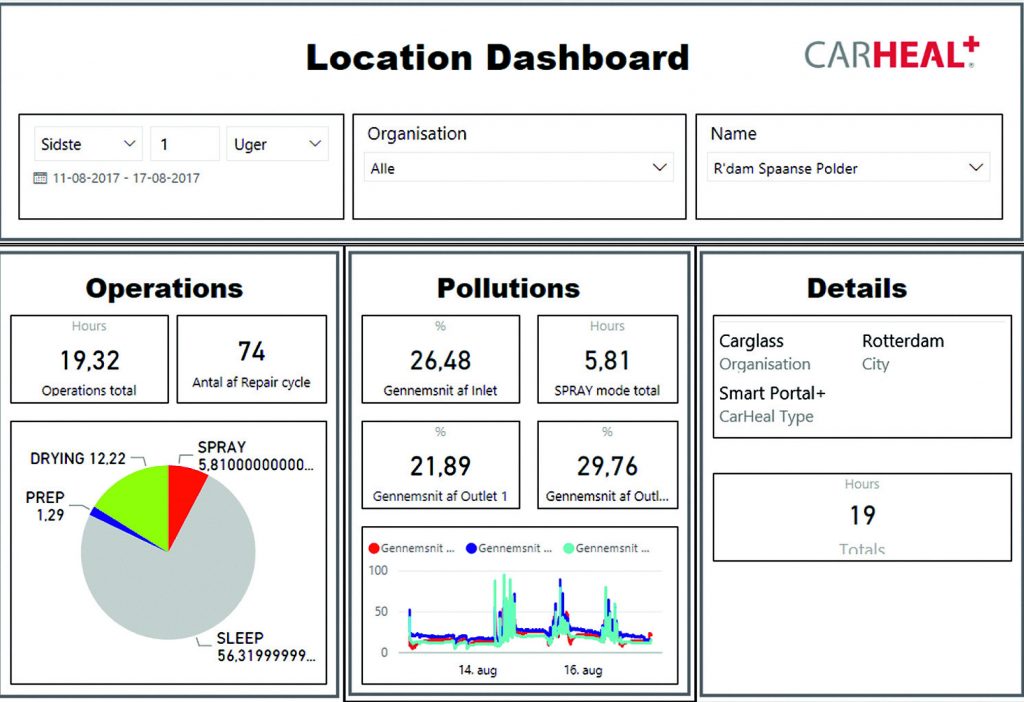Image resolution: width=1024 pixels, height=702 pixels.
Task: Open the Uger time unit dropdown
Action: click(277, 144)
